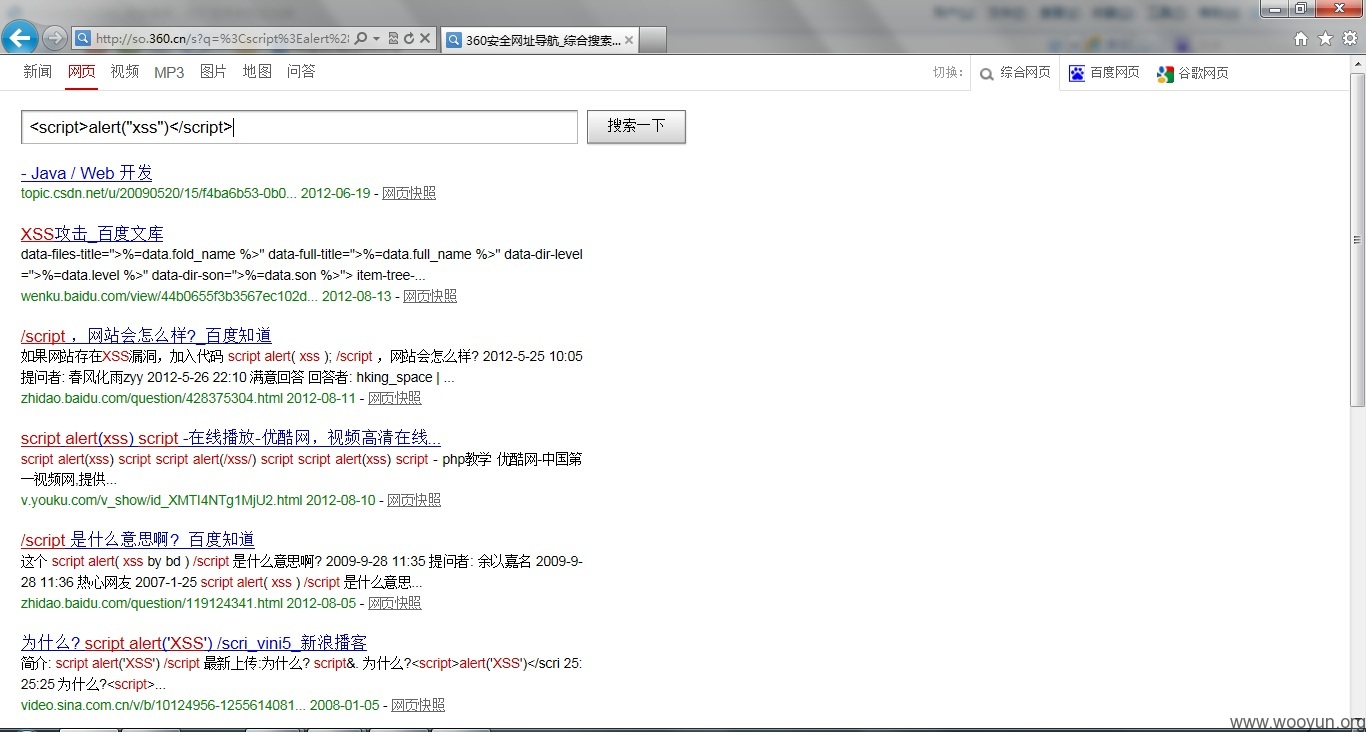This screenshot has width=1366, height=732.
Task: Click the site favicon in the address bar
Action: 85,39
